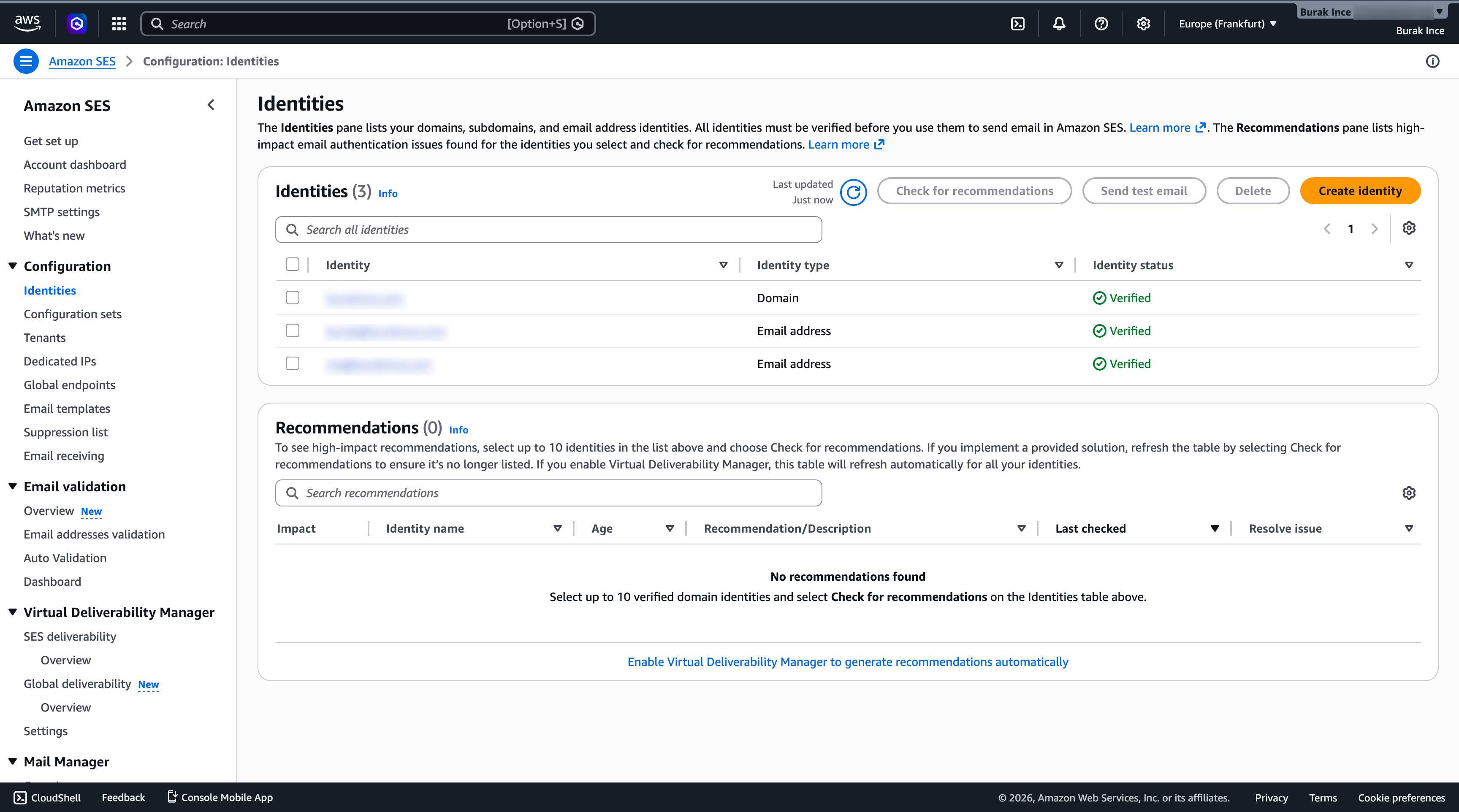Open the identities table preferences gear
This screenshot has width=1459, height=812.
(1409, 228)
